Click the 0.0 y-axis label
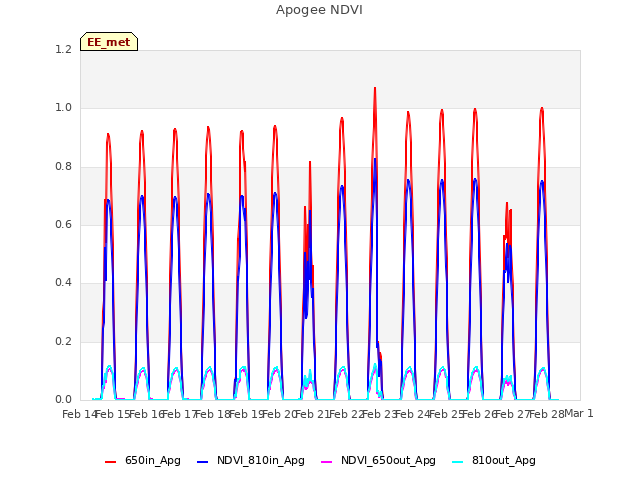The image size is (640, 480). pos(63,399)
